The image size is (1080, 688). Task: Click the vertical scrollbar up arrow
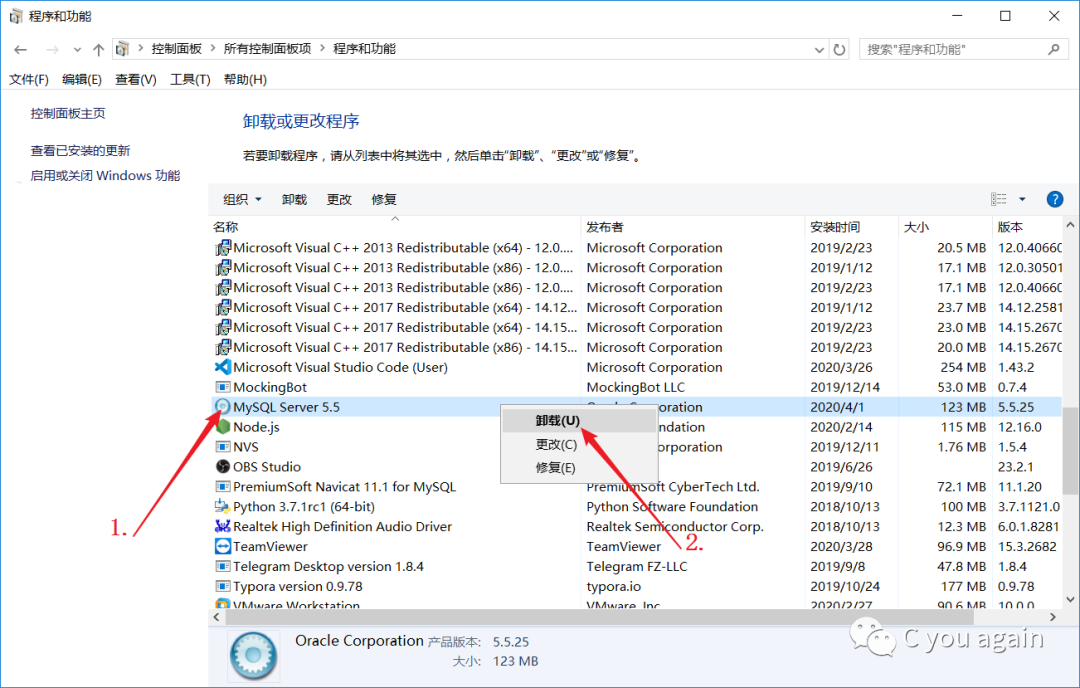pos(1070,225)
